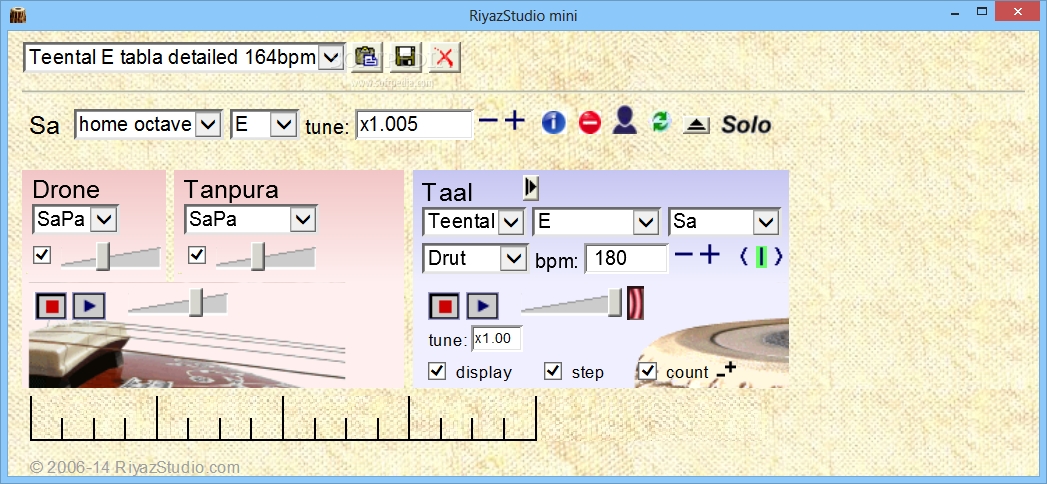The width and height of the screenshot is (1047, 484).
Task: Click the red tabla icon beside Taal volume
Action: [636, 303]
